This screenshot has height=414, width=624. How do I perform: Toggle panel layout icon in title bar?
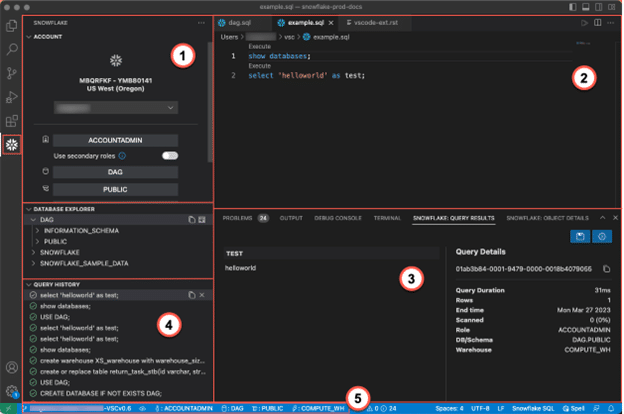(x=586, y=7)
